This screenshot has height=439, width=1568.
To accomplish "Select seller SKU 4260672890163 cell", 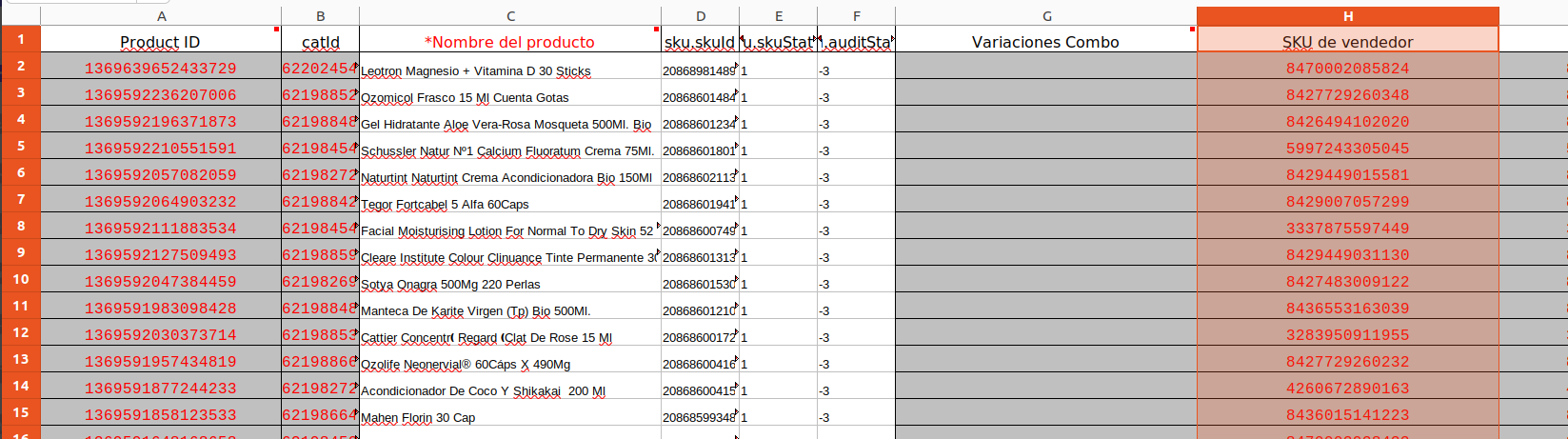I will (x=1348, y=386).
